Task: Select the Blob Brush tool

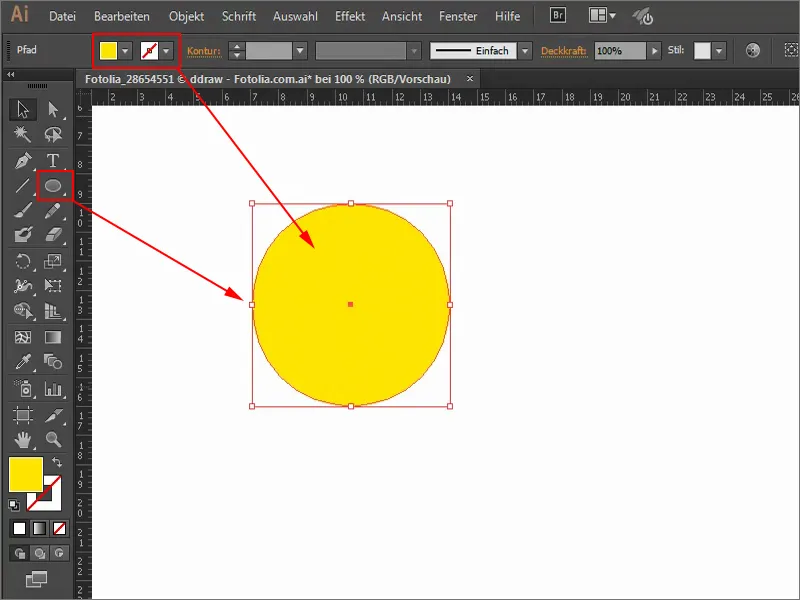Action: [23, 235]
